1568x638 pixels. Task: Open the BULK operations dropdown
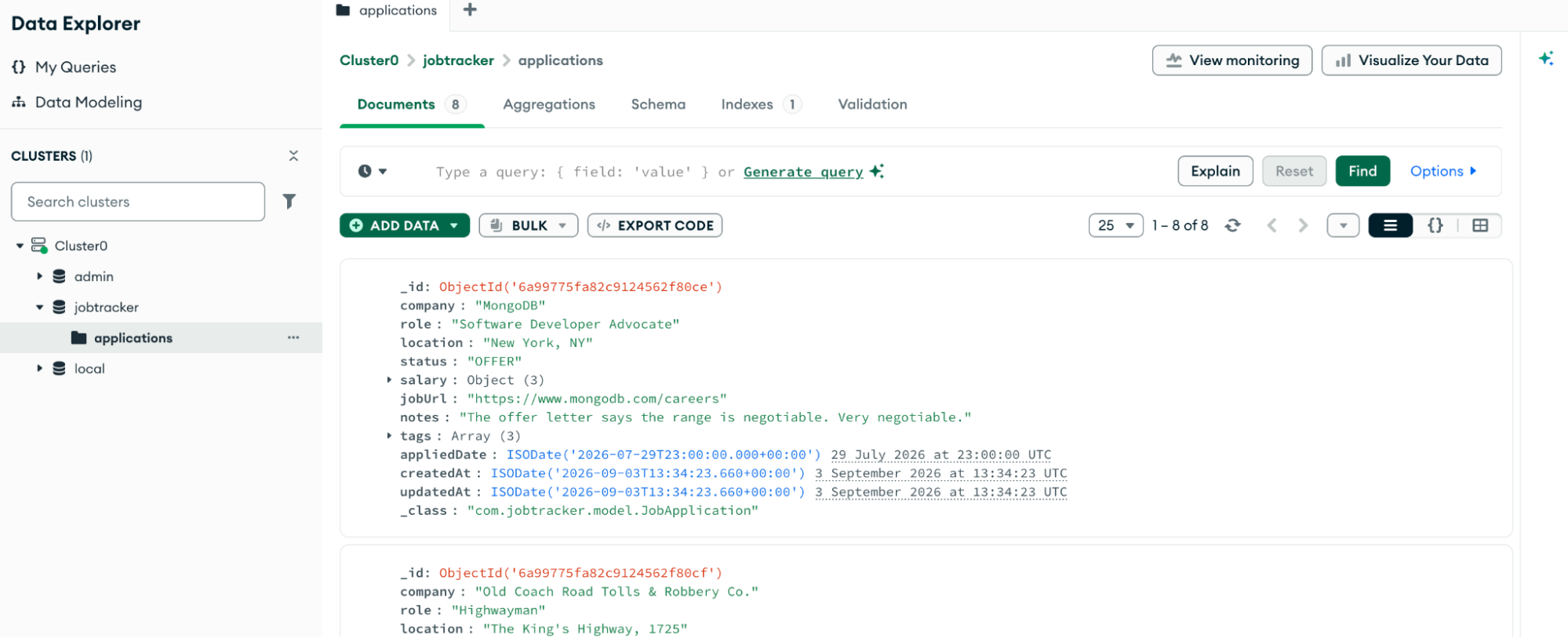pos(528,225)
